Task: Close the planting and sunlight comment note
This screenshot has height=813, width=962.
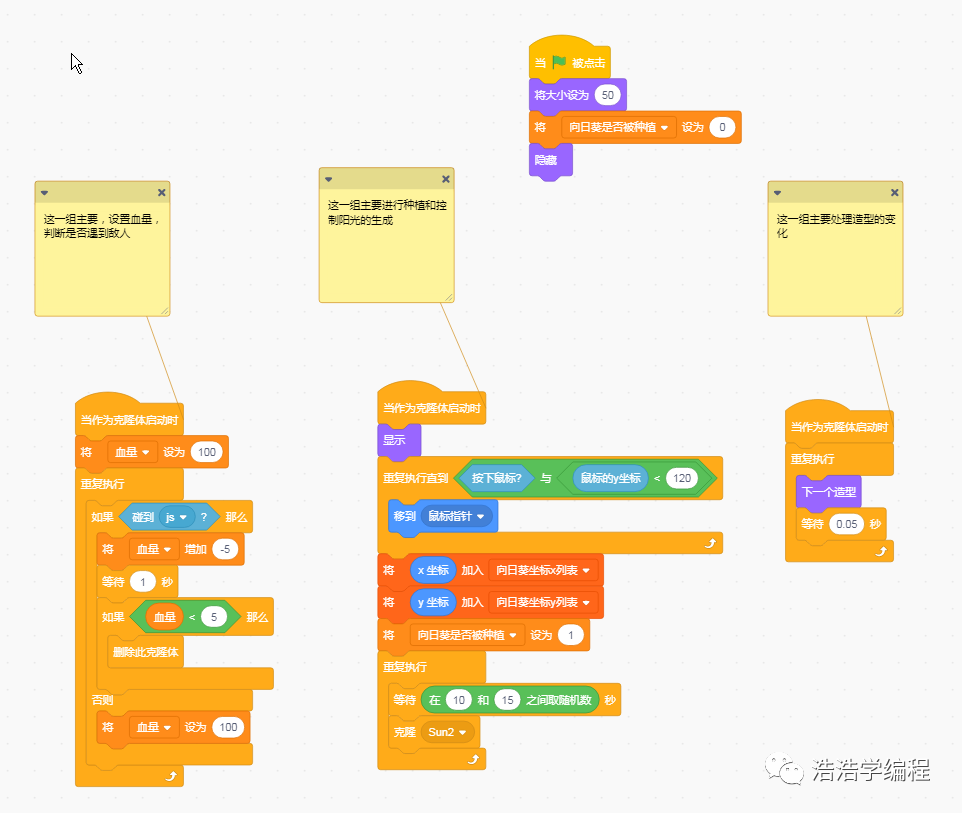Action: pos(446,179)
